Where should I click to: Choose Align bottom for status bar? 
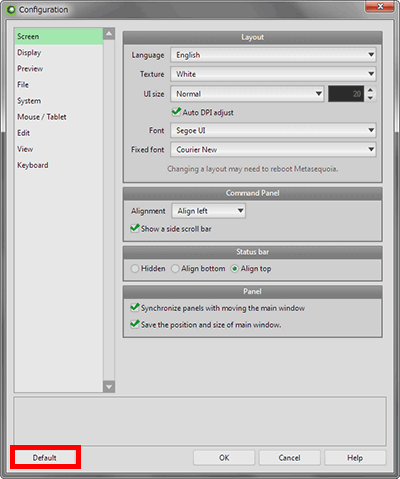coord(175,269)
